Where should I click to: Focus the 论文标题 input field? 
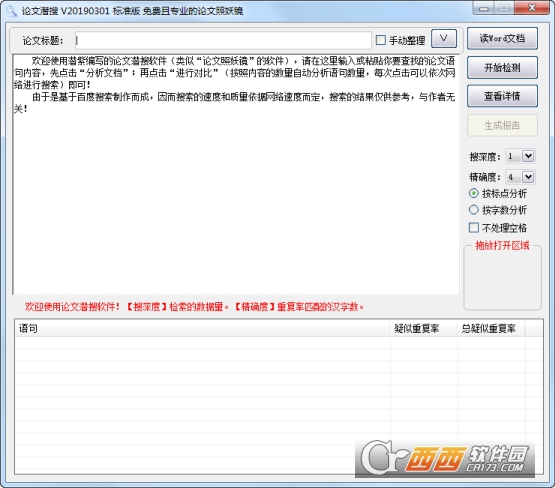point(223,41)
